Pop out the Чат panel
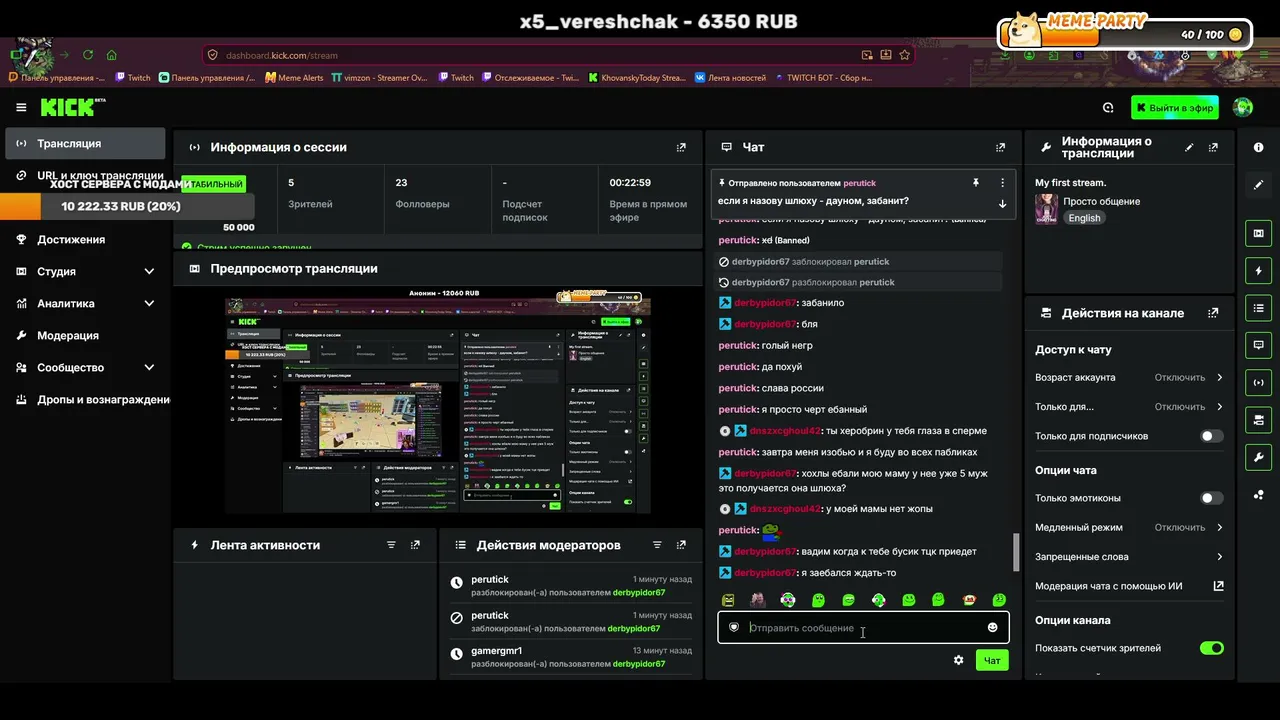 (x=1000, y=147)
